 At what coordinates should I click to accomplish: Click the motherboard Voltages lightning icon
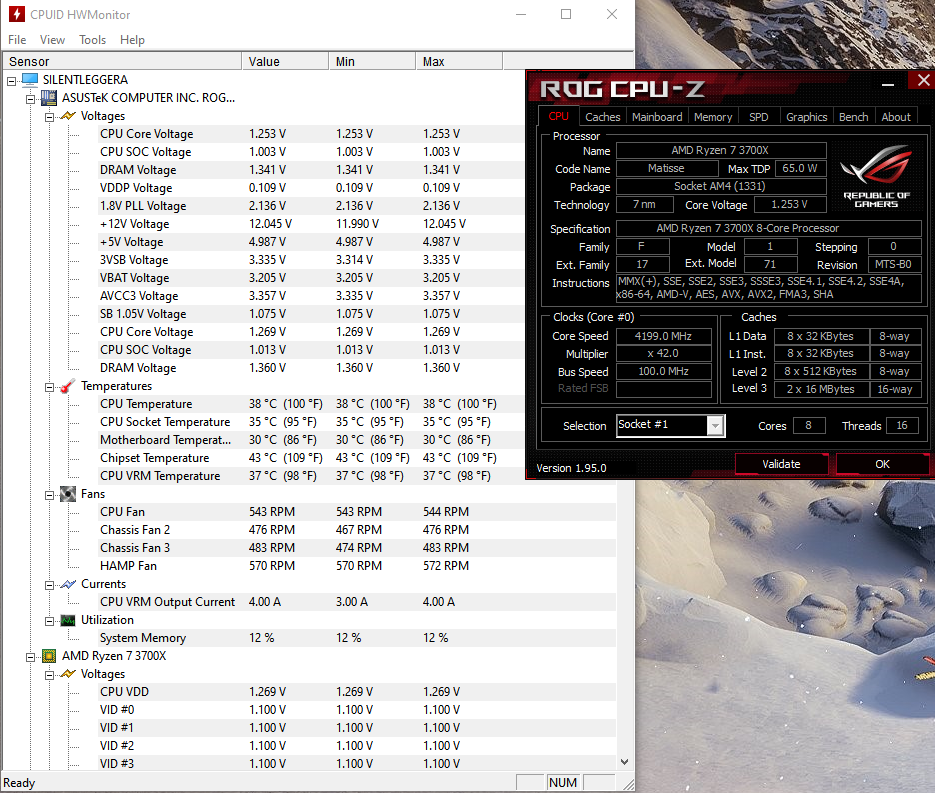pos(69,116)
